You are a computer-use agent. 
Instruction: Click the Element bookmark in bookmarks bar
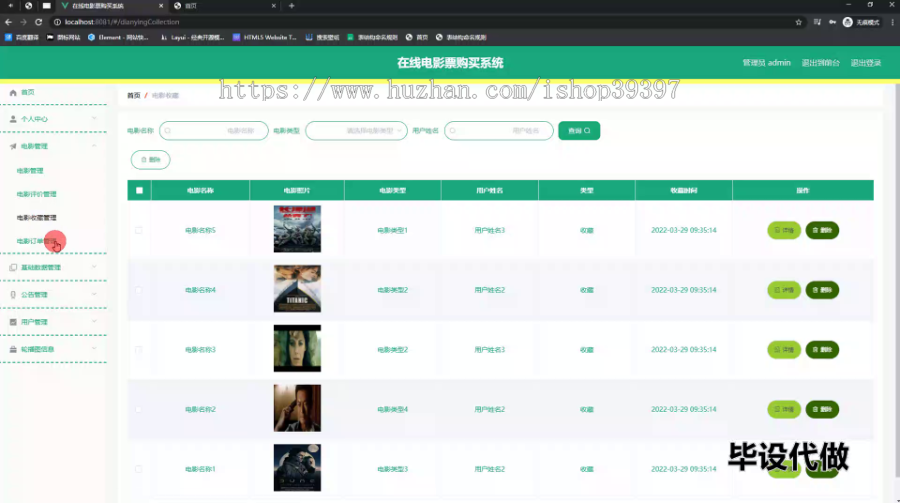(118, 37)
